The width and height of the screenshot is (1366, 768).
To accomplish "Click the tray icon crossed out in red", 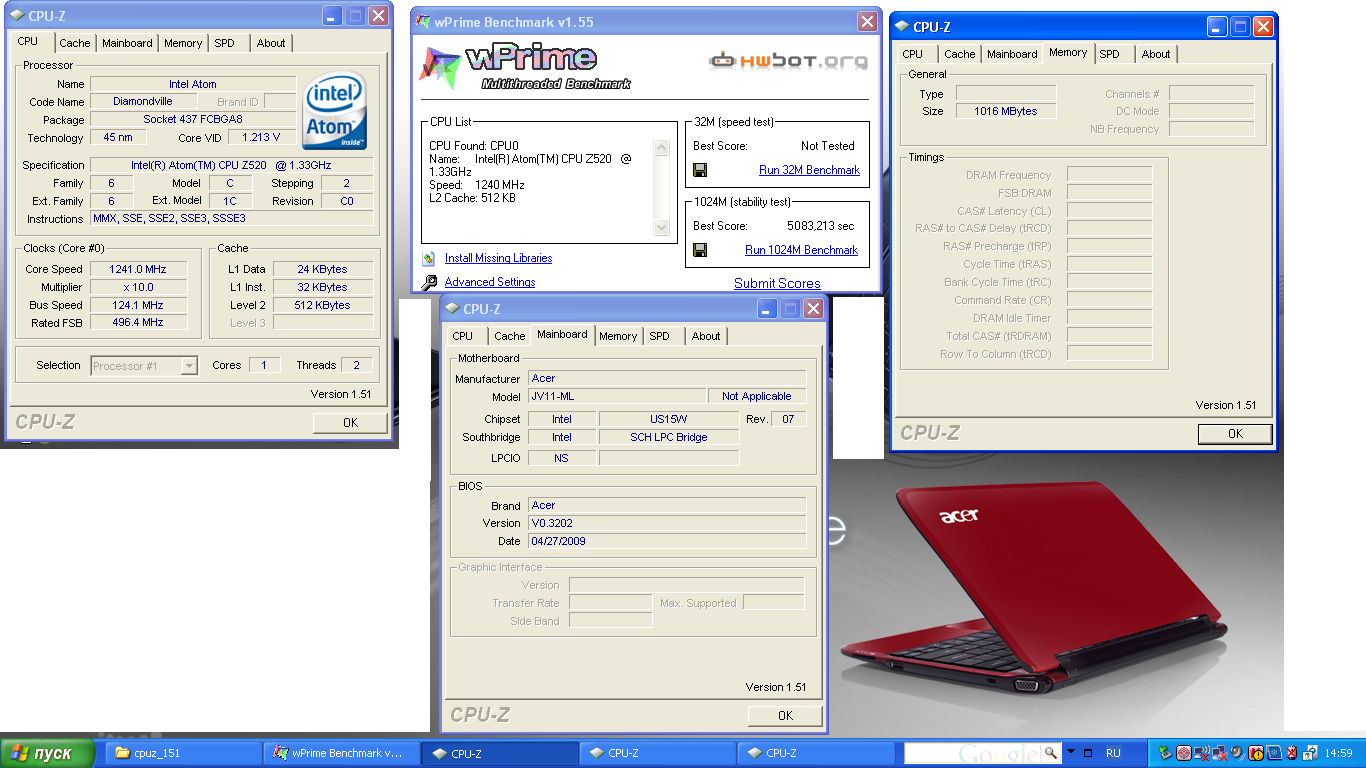I will pos(1292,753).
